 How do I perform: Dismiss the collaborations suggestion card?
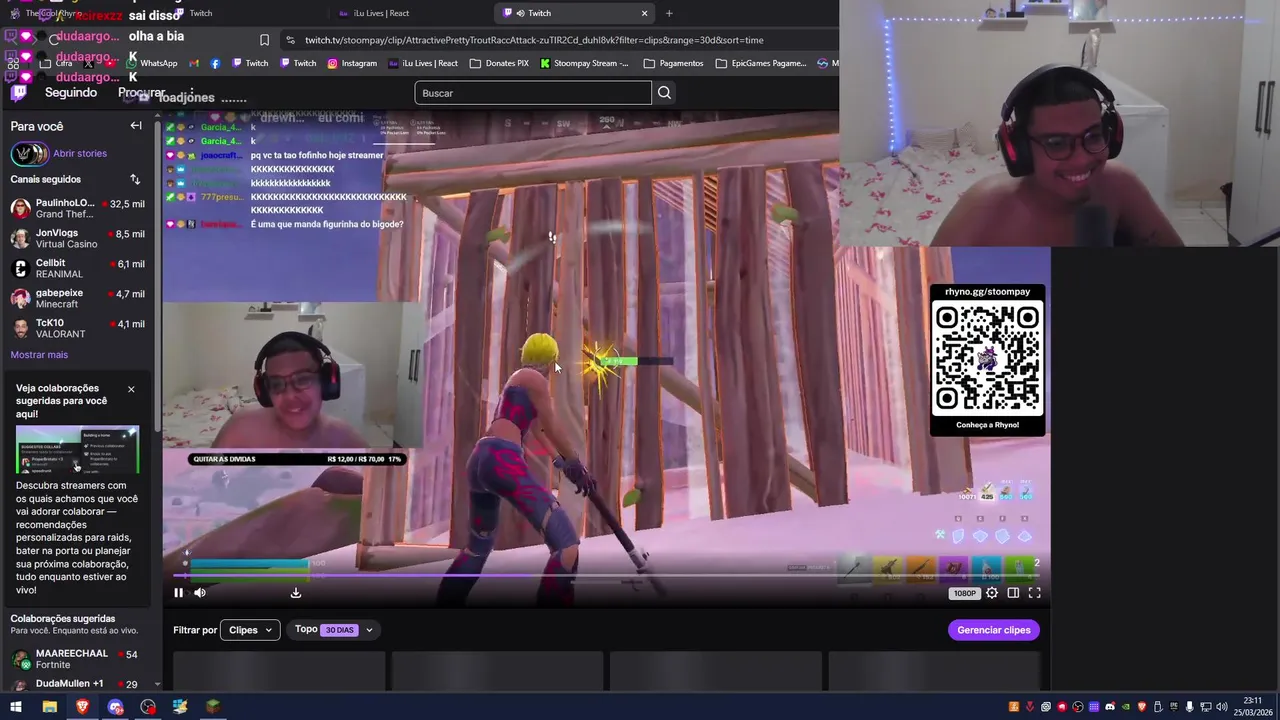tap(131, 389)
